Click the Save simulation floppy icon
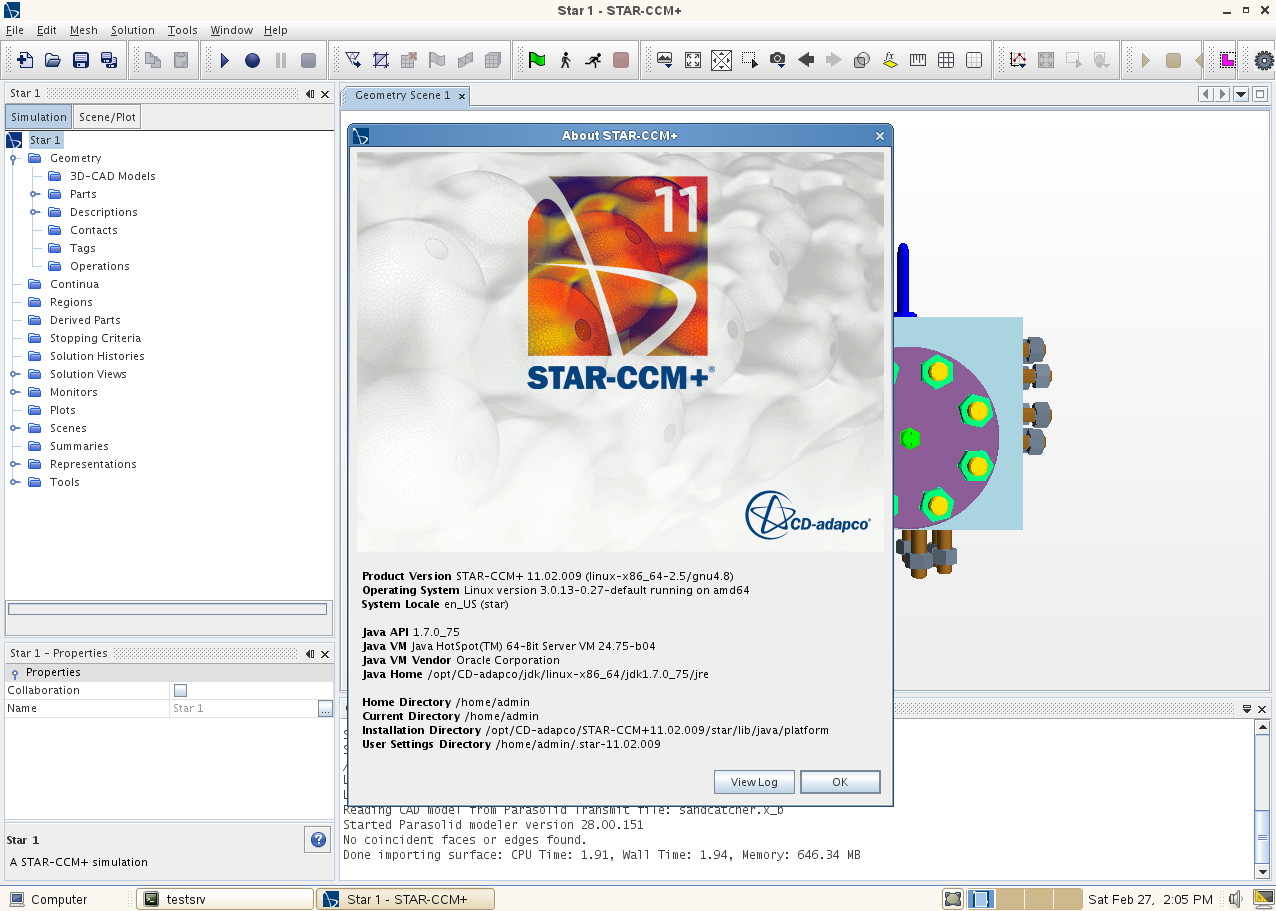The width and height of the screenshot is (1276, 911). [x=81, y=60]
